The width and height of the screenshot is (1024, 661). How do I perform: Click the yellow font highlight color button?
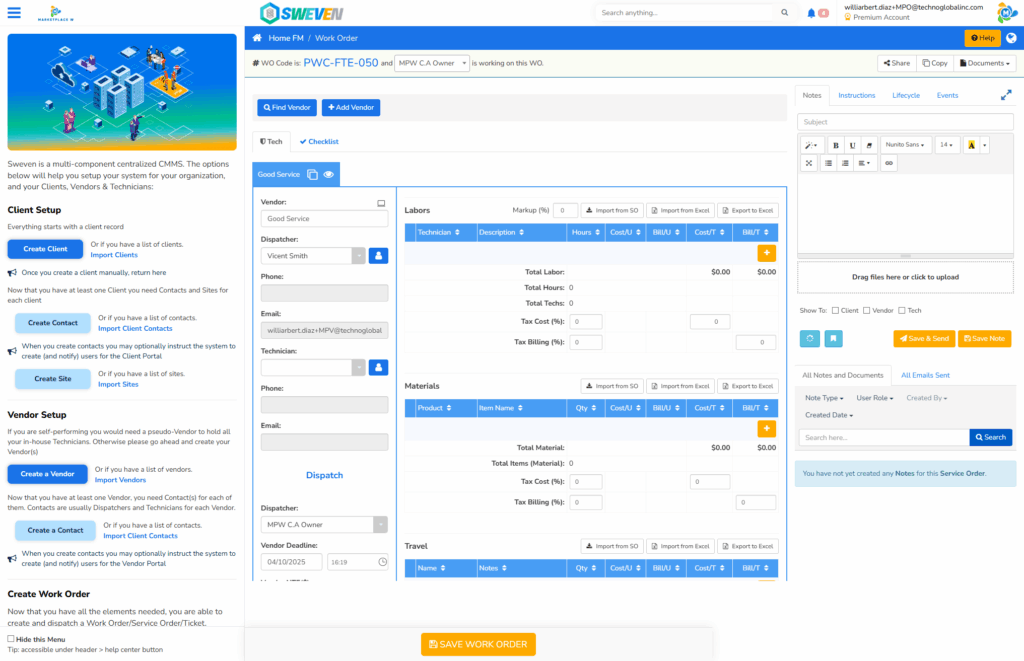[971, 145]
